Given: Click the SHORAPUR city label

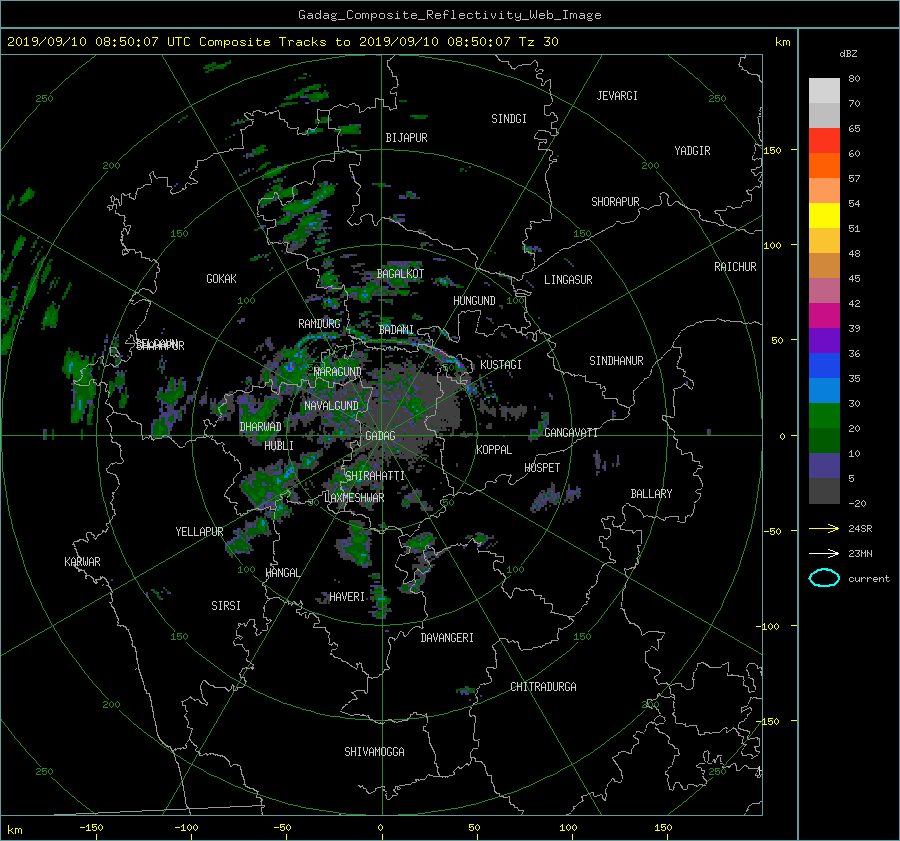Looking at the screenshot, I should (615, 202).
